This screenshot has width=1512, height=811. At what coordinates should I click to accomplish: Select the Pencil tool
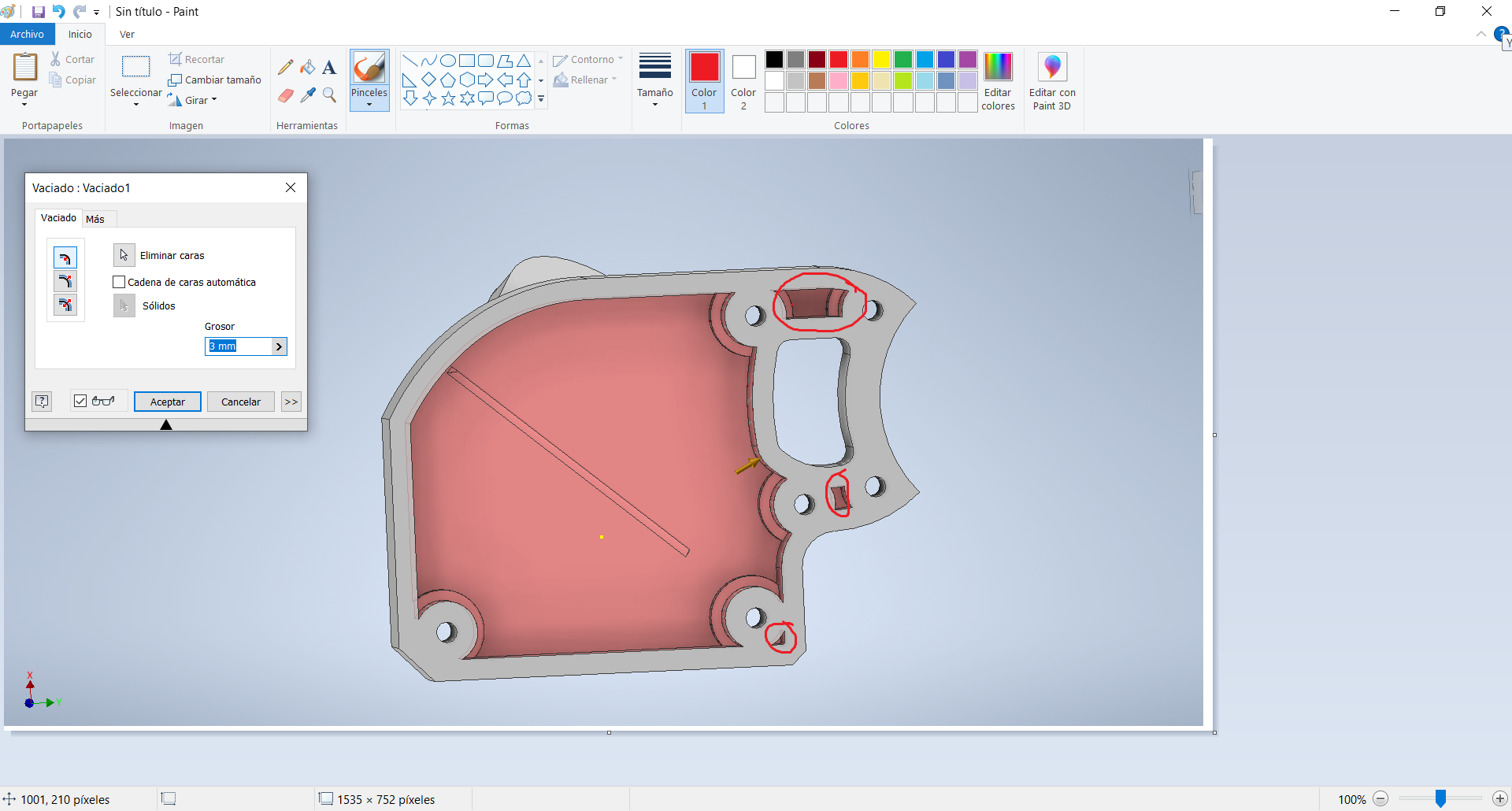pos(285,67)
